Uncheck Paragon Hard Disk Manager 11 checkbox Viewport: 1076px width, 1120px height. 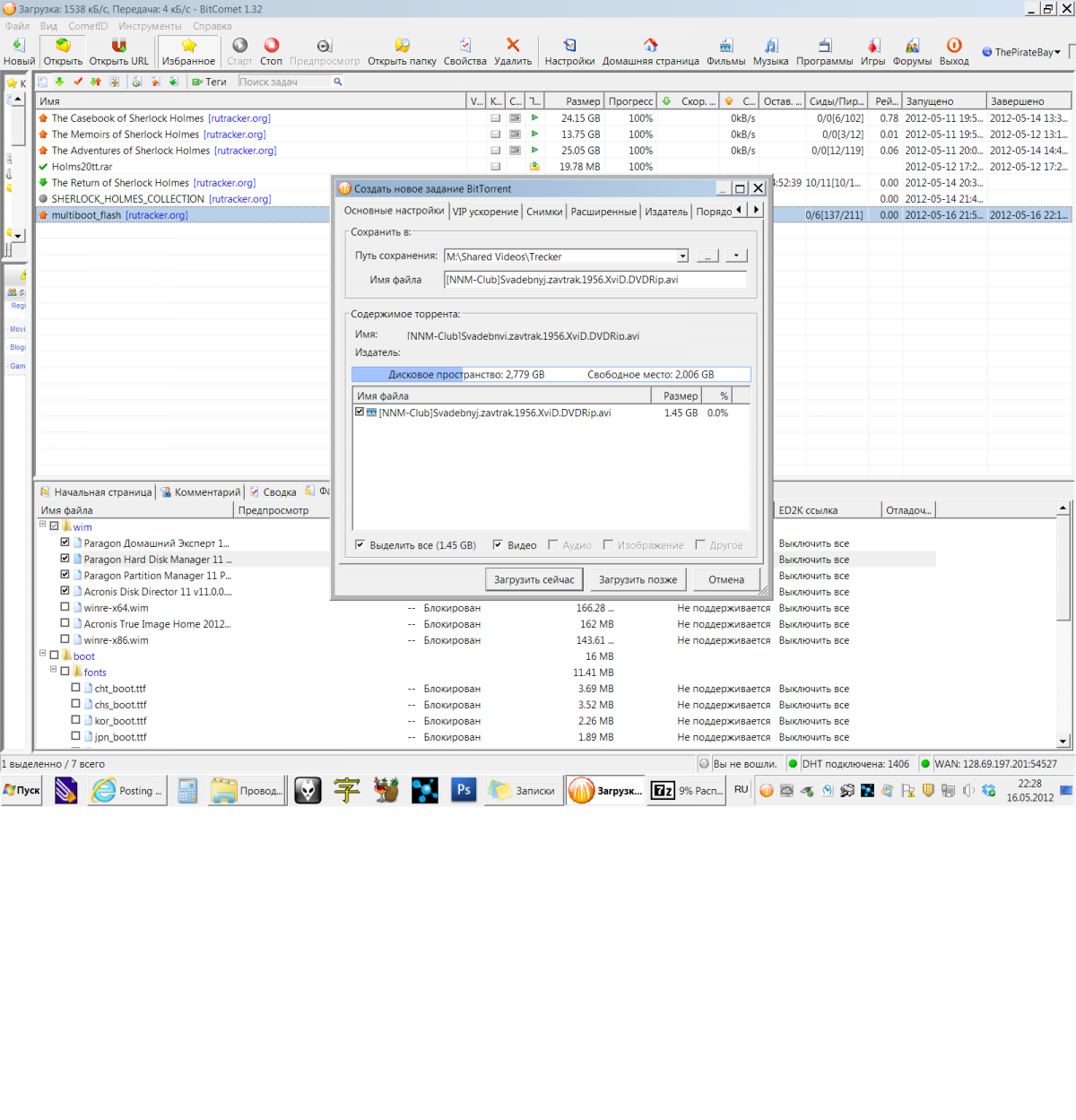tap(65, 559)
